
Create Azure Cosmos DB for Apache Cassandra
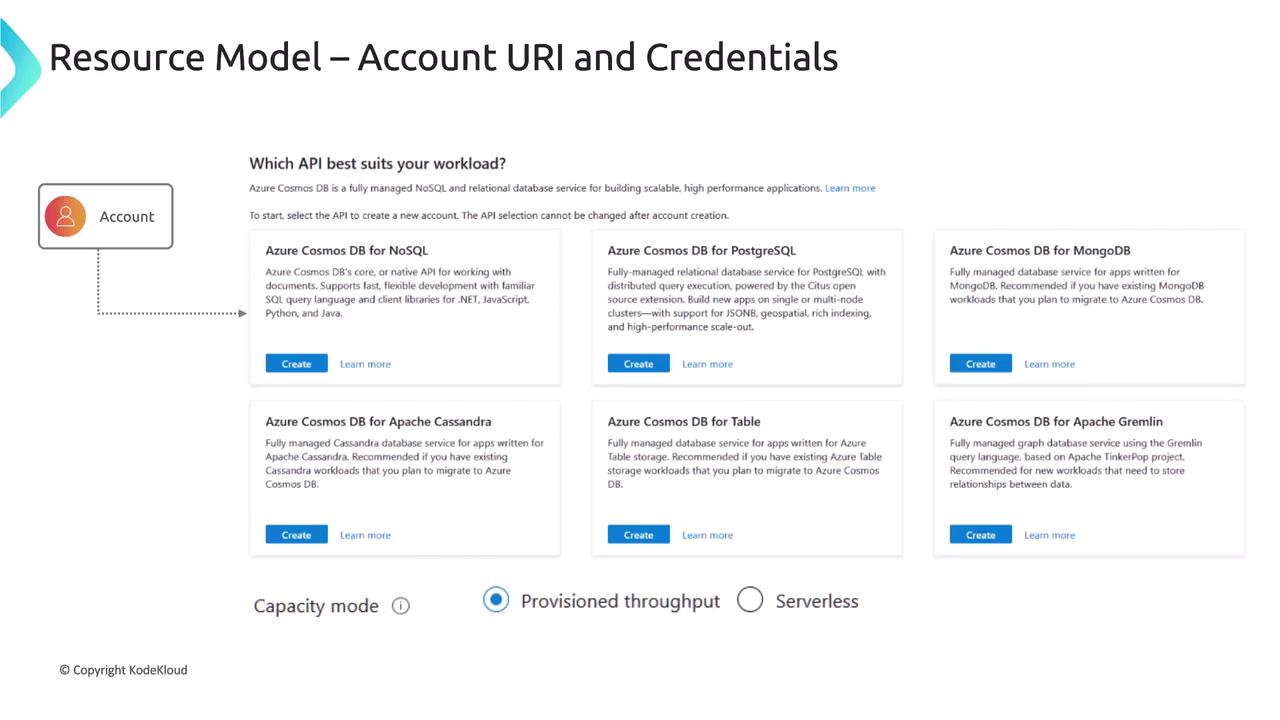tap(296, 535)
